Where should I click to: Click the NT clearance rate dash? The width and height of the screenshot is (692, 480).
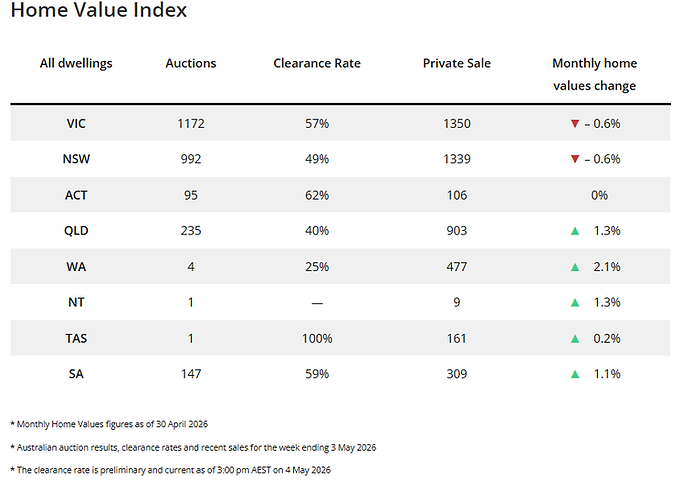(x=317, y=304)
